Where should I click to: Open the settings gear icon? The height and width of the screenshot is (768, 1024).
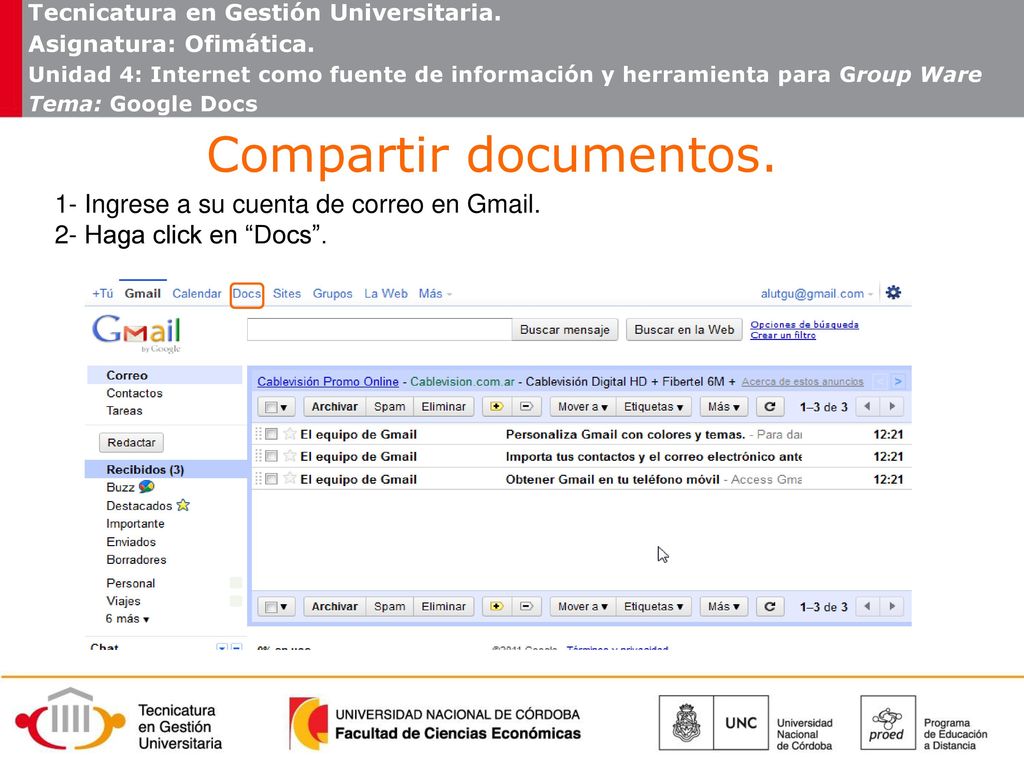893,293
